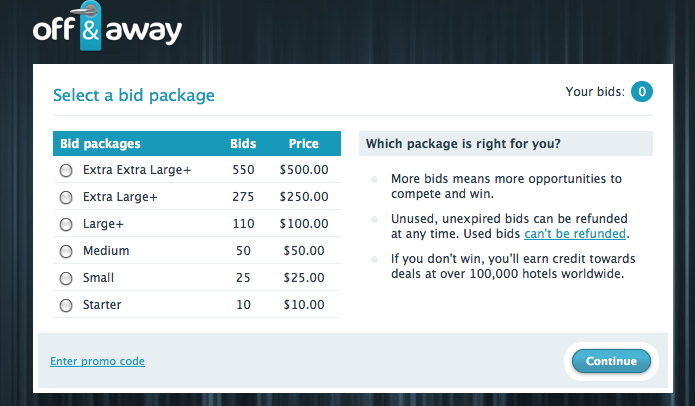Open the "can't be refunded" link

[x=575, y=234]
